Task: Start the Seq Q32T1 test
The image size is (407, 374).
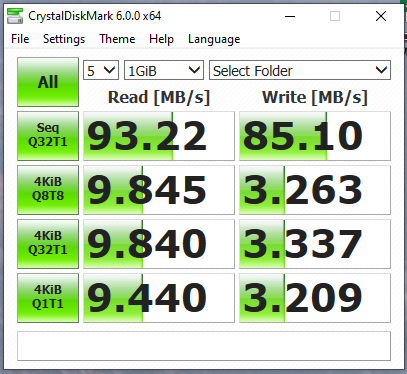Action: pyautogui.click(x=48, y=136)
